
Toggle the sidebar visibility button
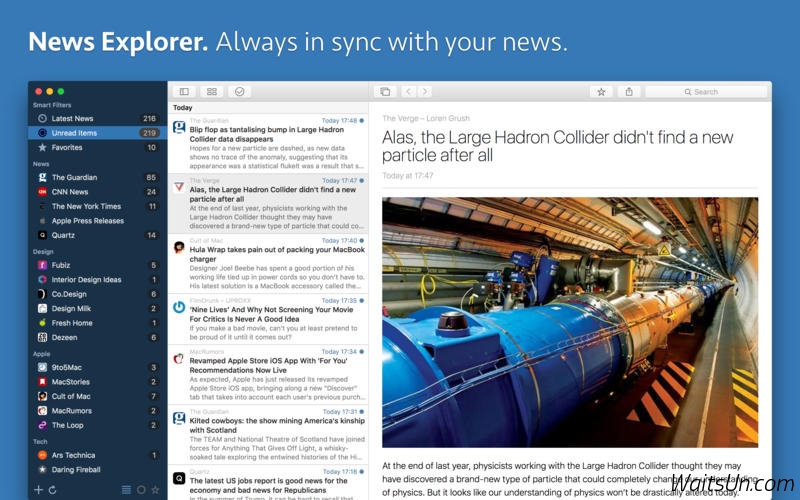[x=184, y=91]
